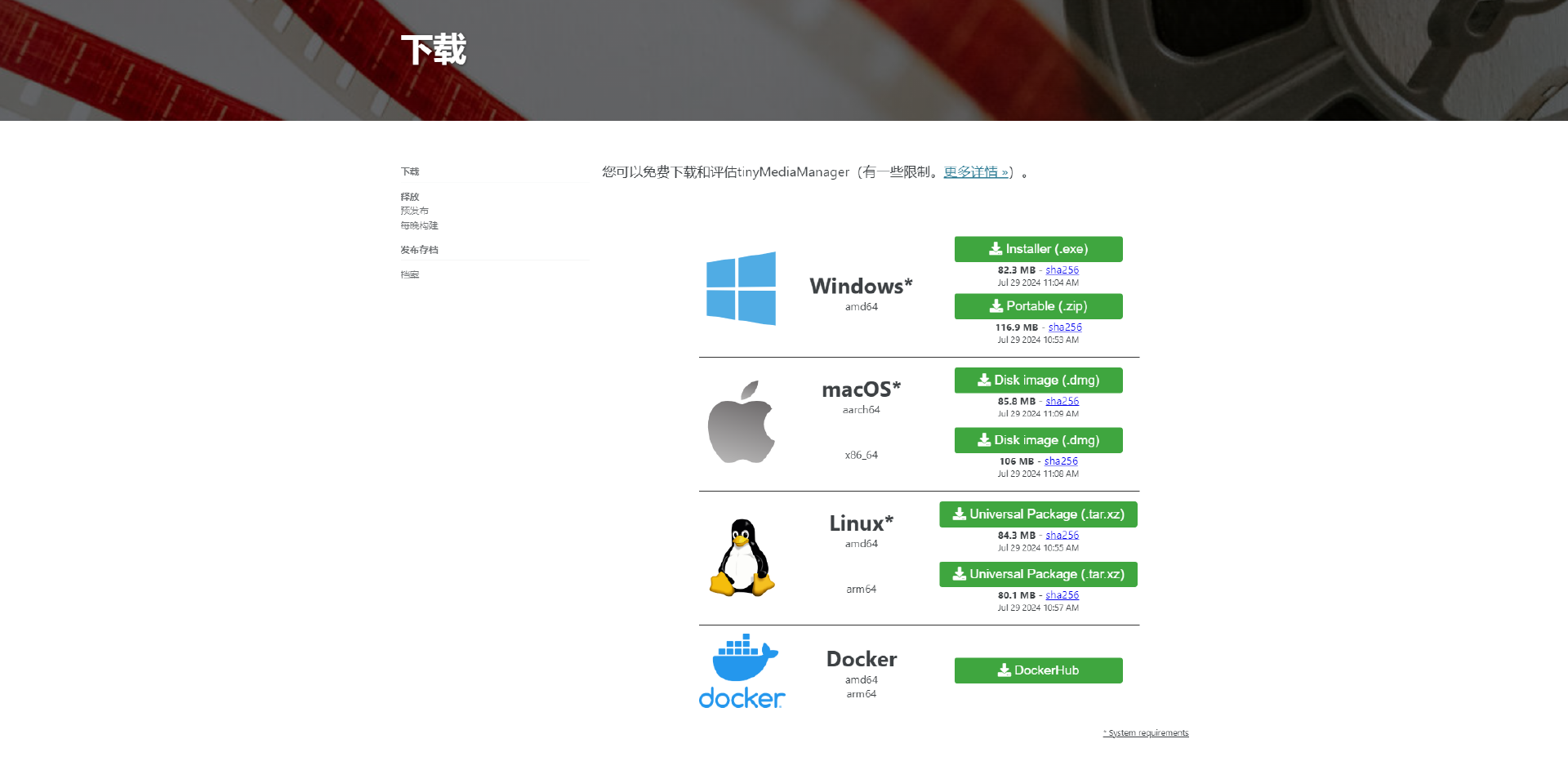Download Linux arm64 Universal Package (.tar.xz)
Screen dimensions: 1568x779
tap(1038, 574)
